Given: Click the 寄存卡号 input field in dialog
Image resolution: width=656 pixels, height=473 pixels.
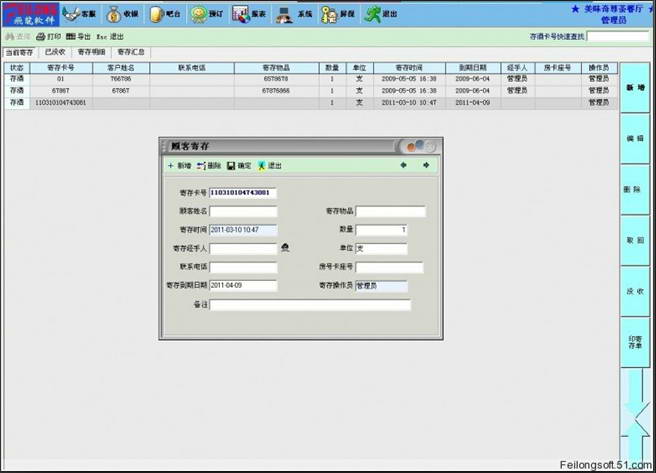Looking at the screenshot, I should click(x=243, y=193).
